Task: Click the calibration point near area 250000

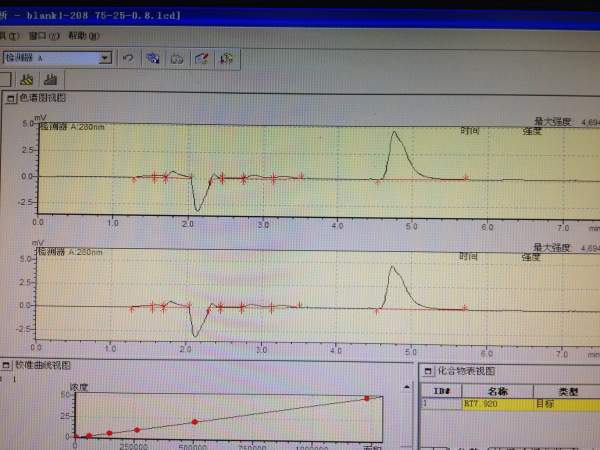Action: pyautogui.click(x=137, y=430)
